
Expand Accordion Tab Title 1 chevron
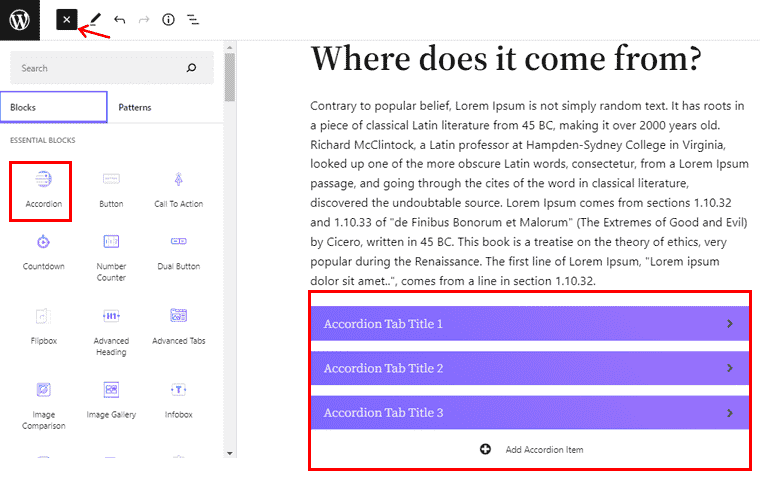tap(730, 324)
